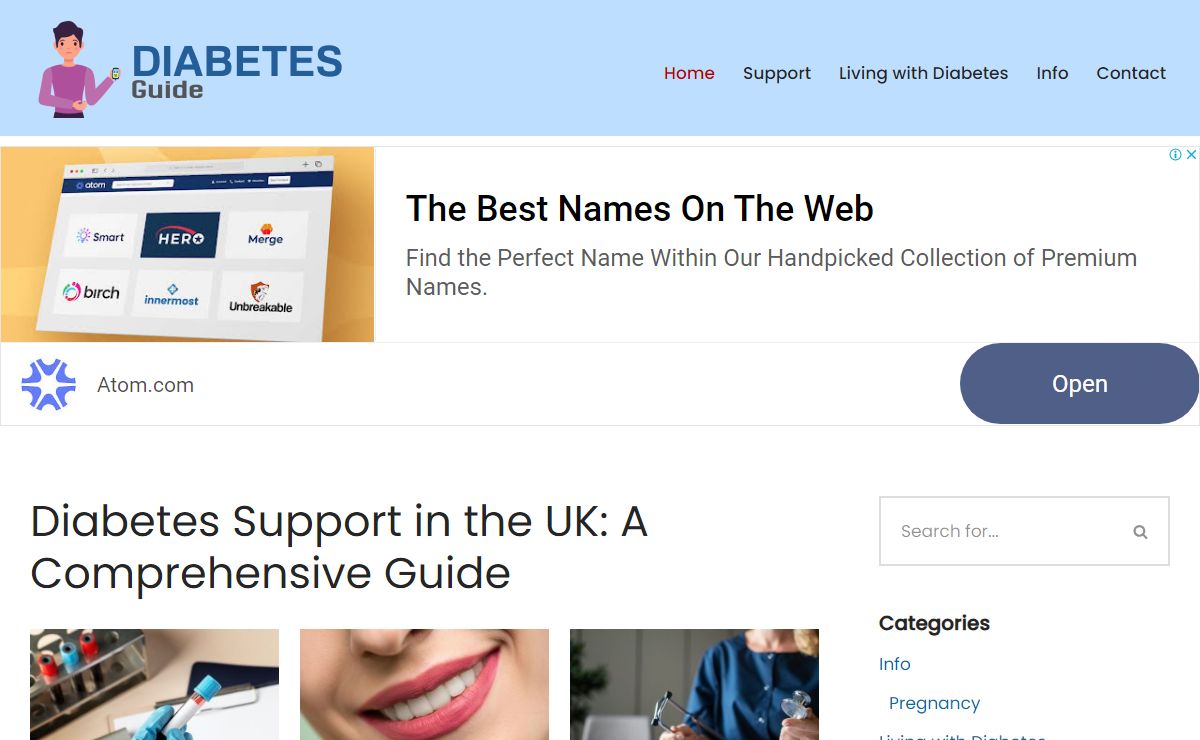Close the Atom.com advertisement
This screenshot has height=740, width=1200.
pos(1191,155)
